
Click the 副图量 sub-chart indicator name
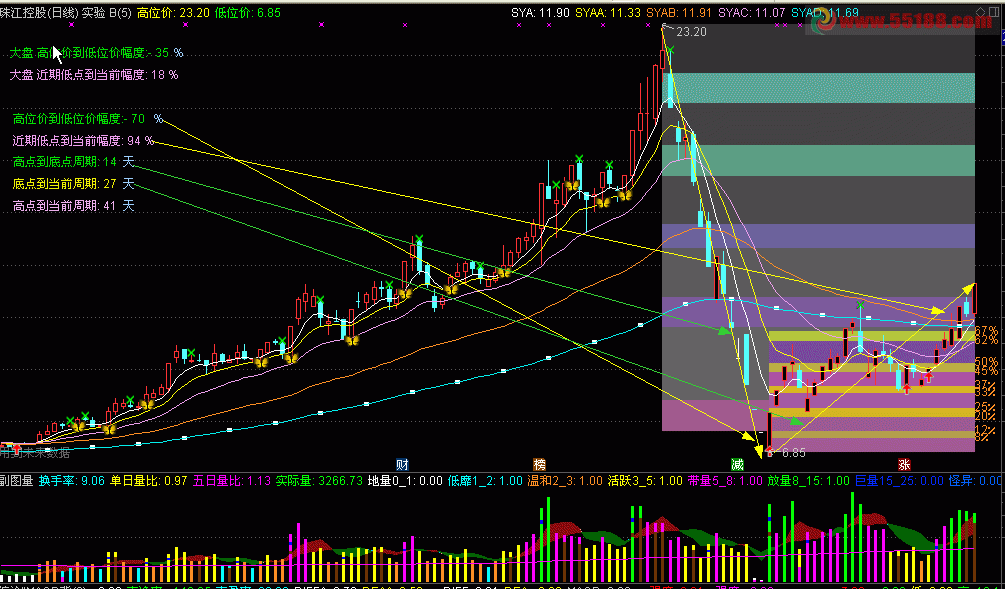point(17,481)
